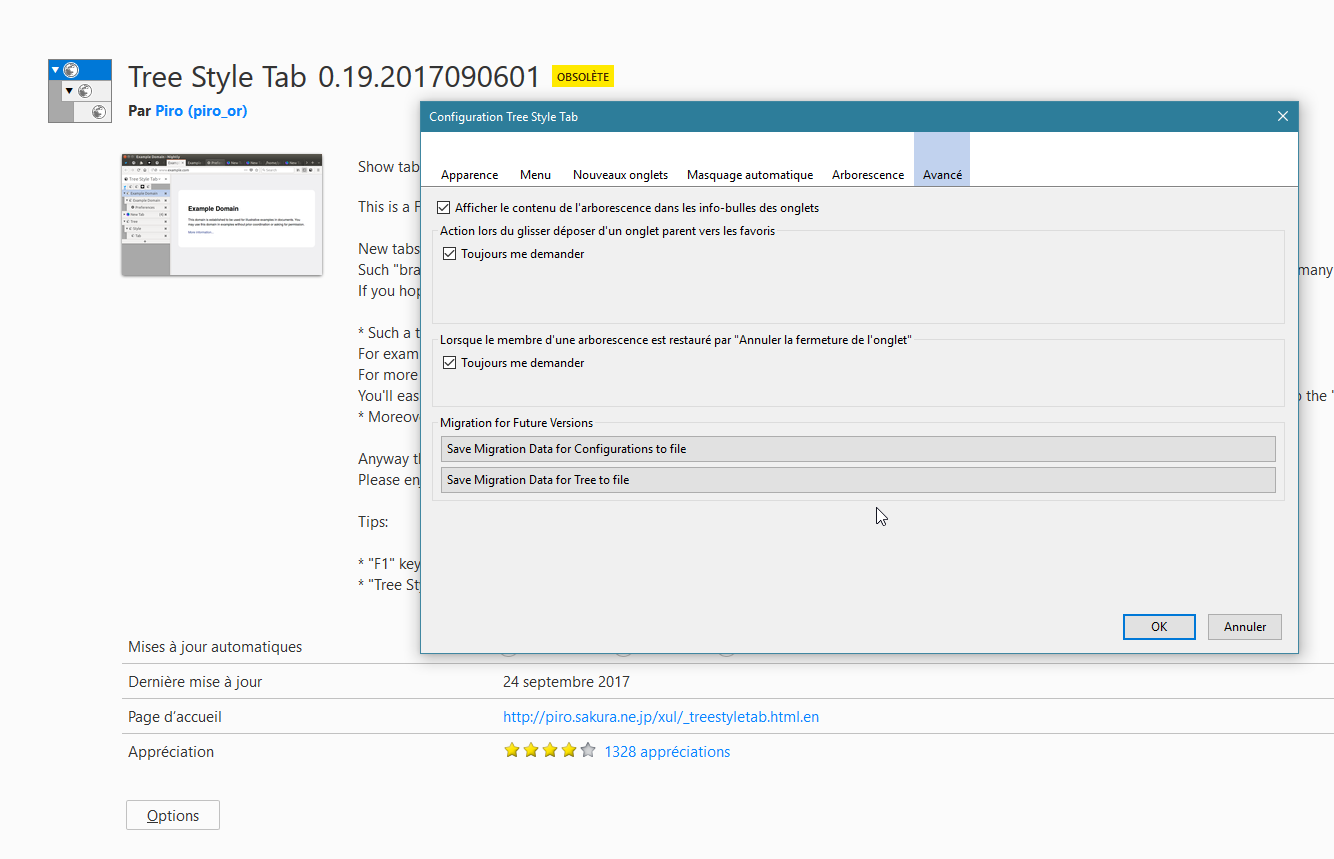Open the 1328 appréciations link

(667, 752)
